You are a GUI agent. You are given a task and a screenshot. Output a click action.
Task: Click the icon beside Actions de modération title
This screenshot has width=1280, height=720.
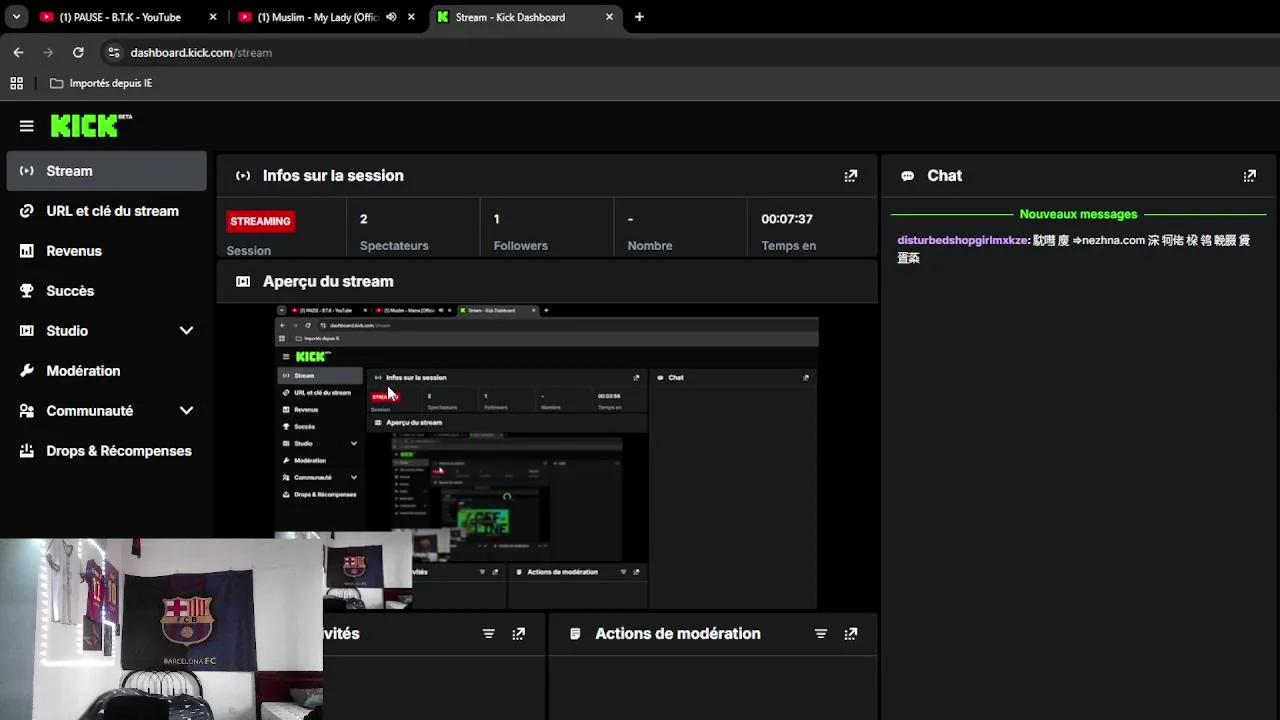point(575,634)
